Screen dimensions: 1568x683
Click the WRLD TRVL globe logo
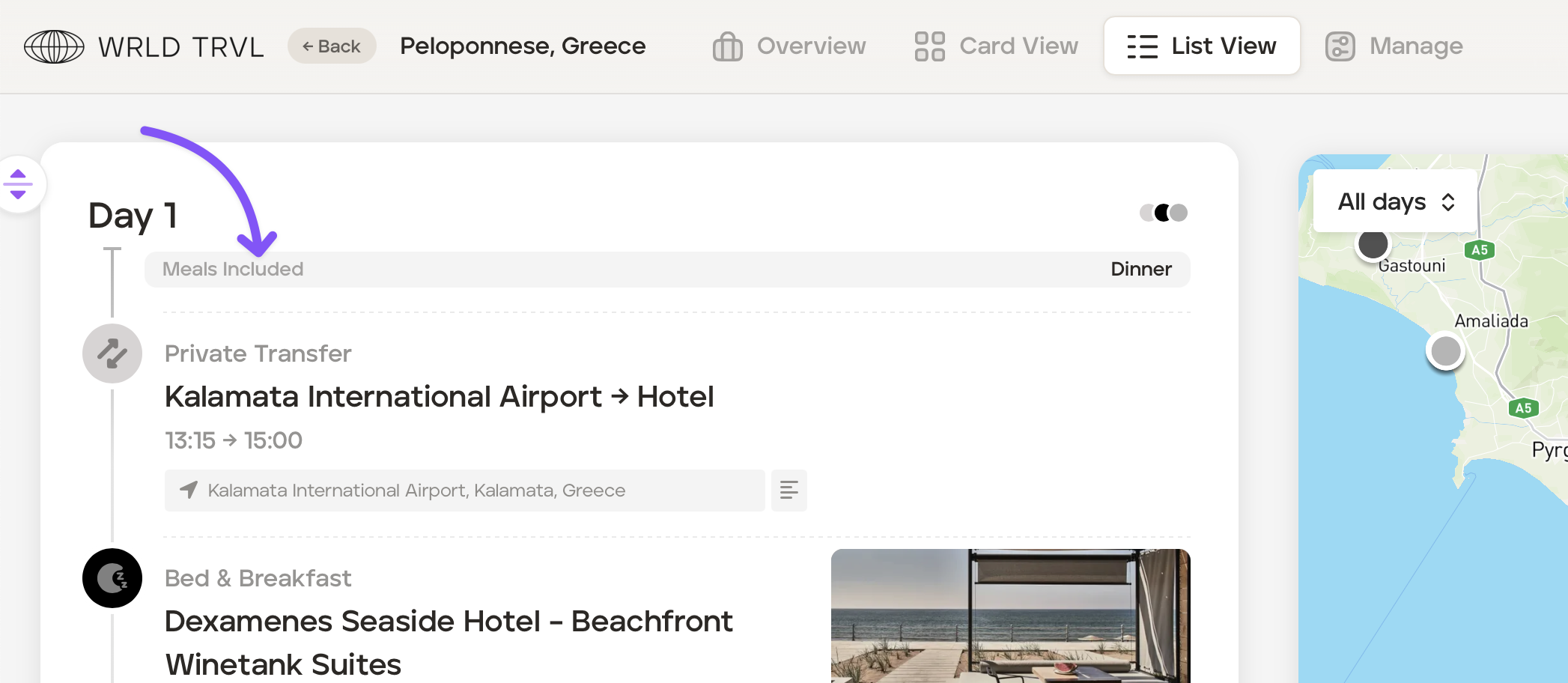[54, 46]
